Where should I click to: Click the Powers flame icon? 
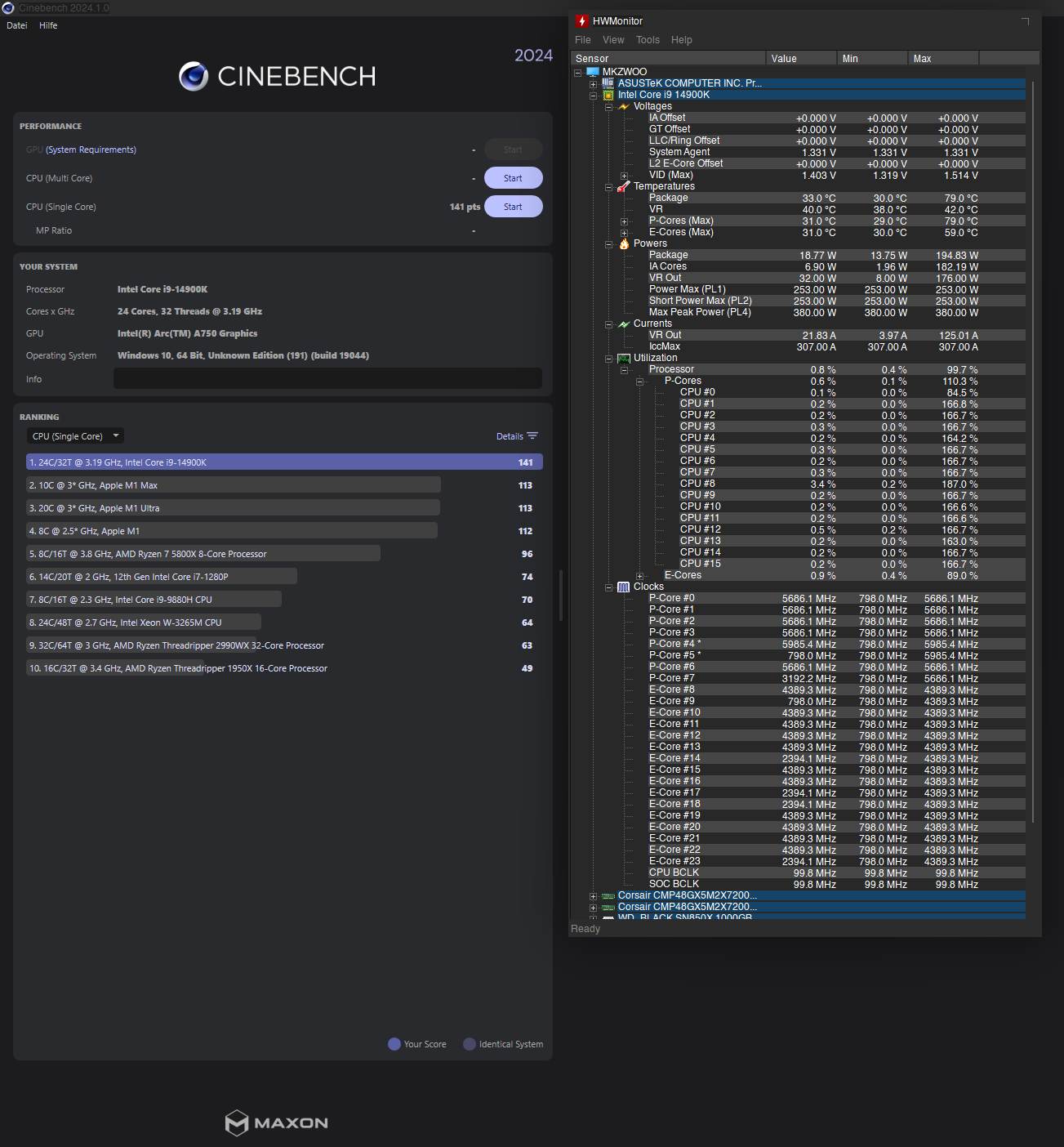click(x=624, y=243)
